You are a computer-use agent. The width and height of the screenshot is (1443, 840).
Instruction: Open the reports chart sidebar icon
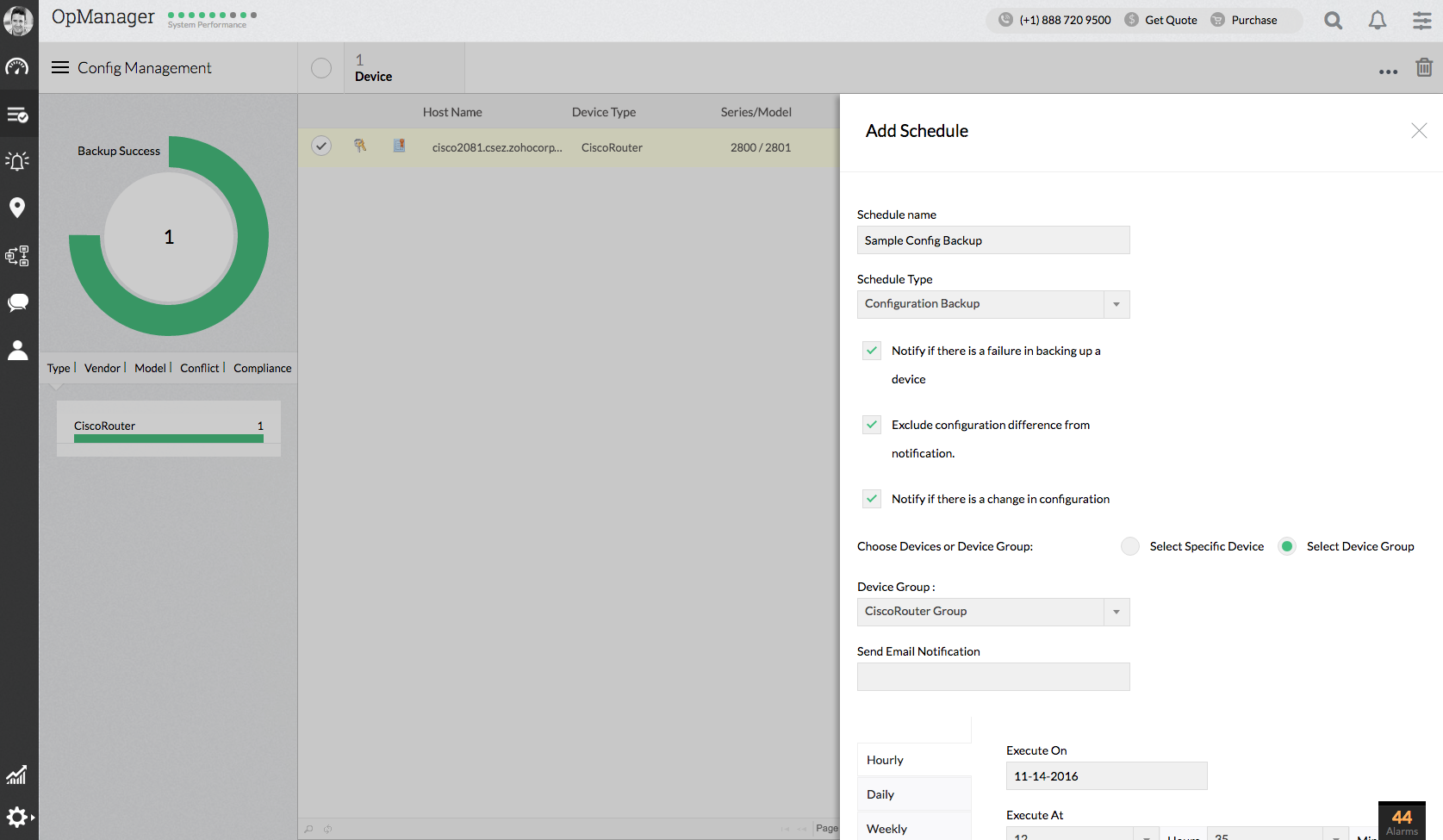(x=17, y=775)
